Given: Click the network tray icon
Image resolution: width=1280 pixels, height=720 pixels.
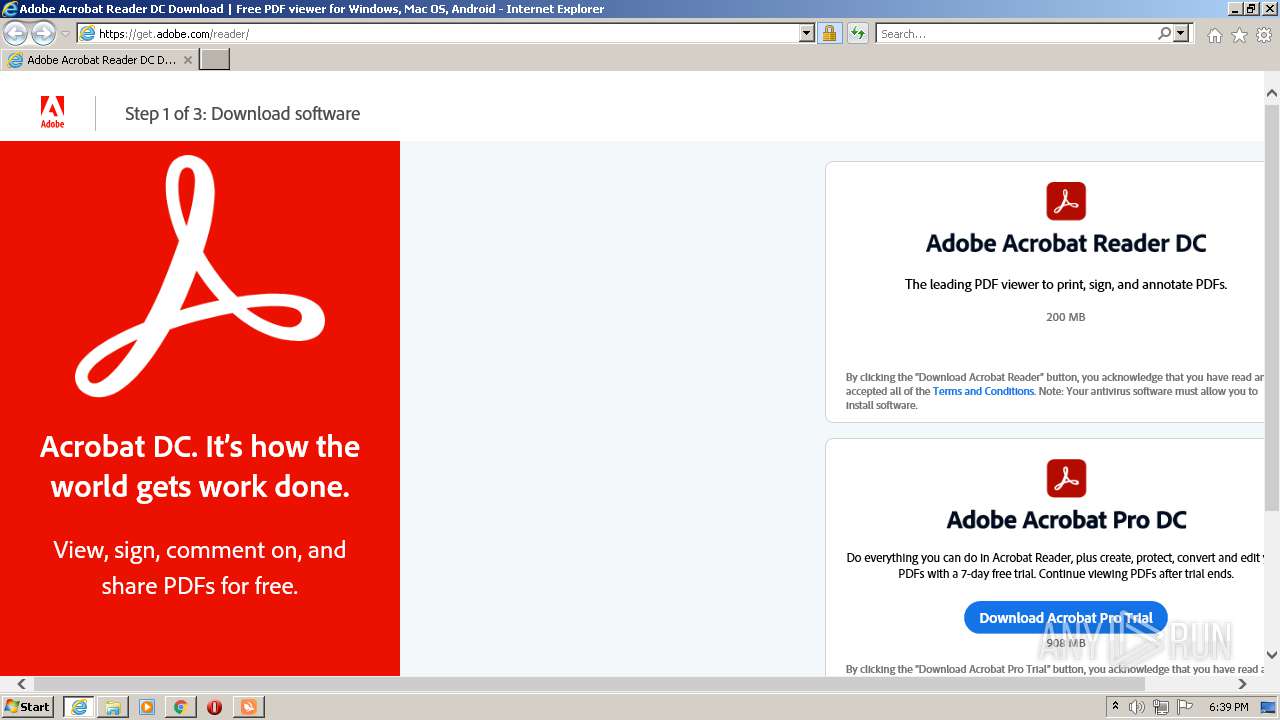Looking at the screenshot, I should pos(1161,707).
